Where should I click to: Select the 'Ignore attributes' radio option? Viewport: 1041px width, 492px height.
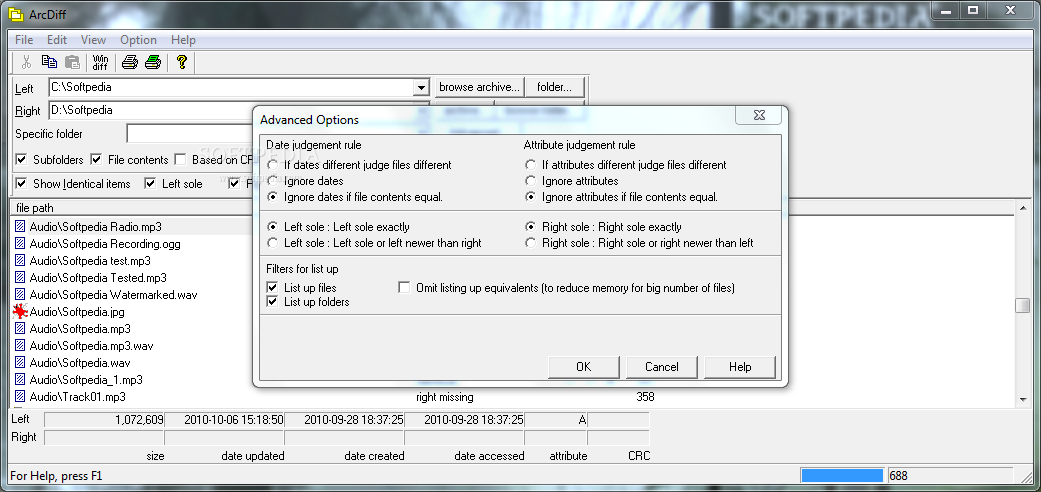[x=530, y=181]
